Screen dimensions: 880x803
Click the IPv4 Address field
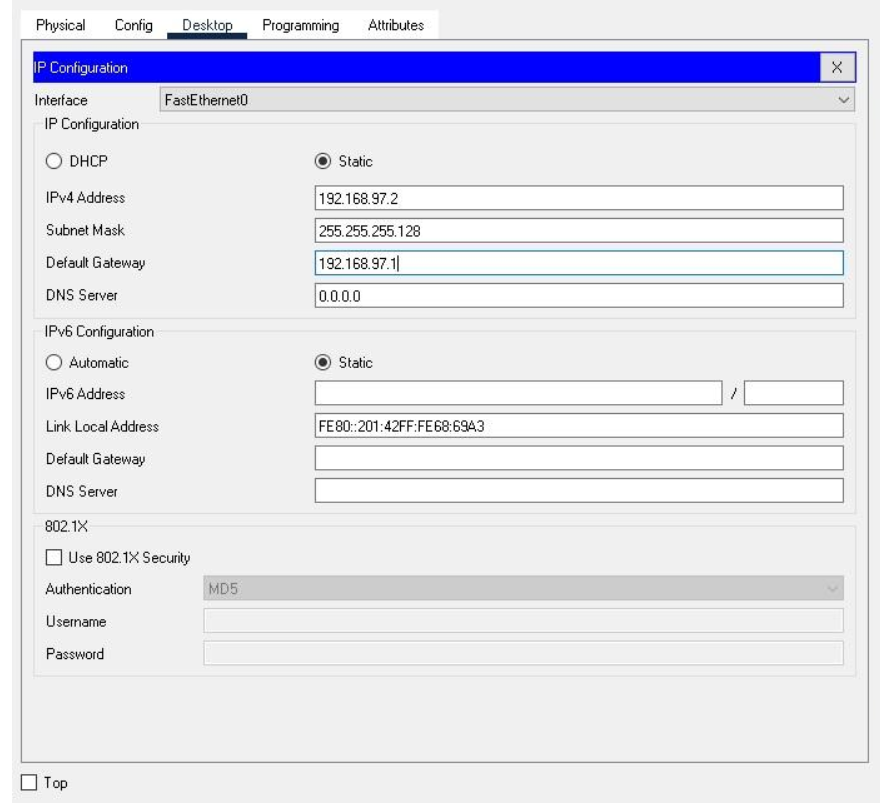pos(578,197)
